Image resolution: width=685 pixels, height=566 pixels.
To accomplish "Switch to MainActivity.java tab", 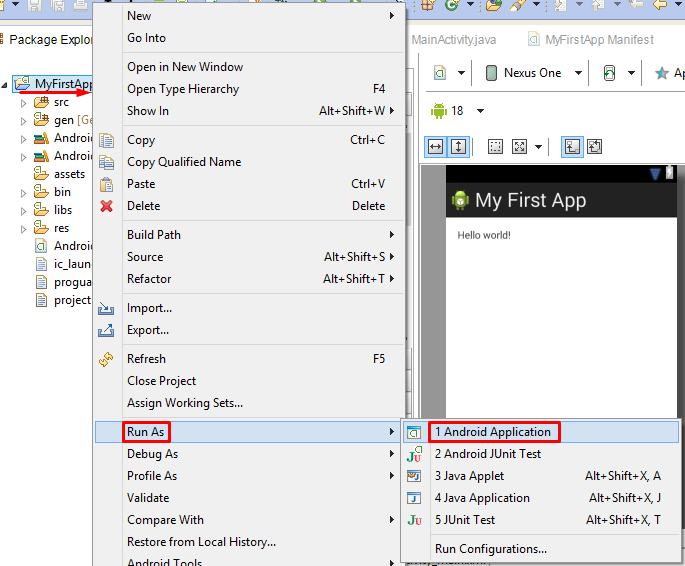I will click(x=453, y=40).
